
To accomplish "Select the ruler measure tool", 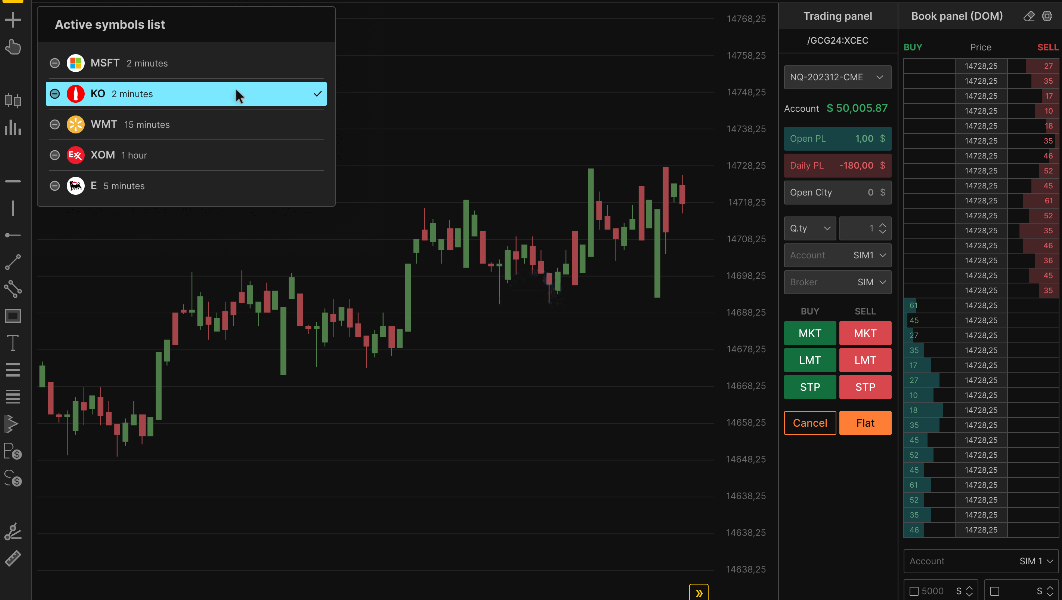I will [x=13, y=558].
